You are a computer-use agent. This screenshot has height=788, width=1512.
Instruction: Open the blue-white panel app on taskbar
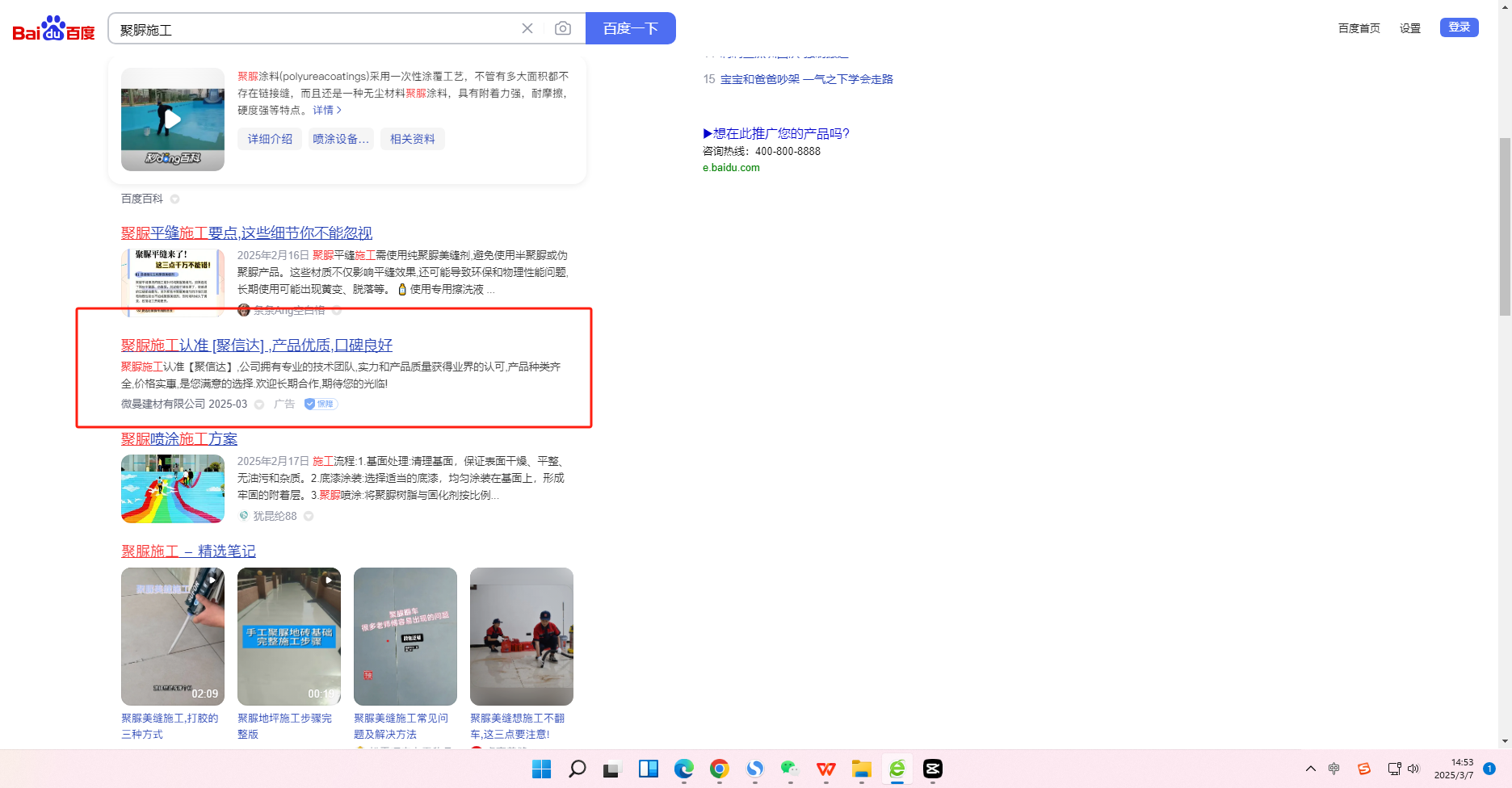point(649,769)
